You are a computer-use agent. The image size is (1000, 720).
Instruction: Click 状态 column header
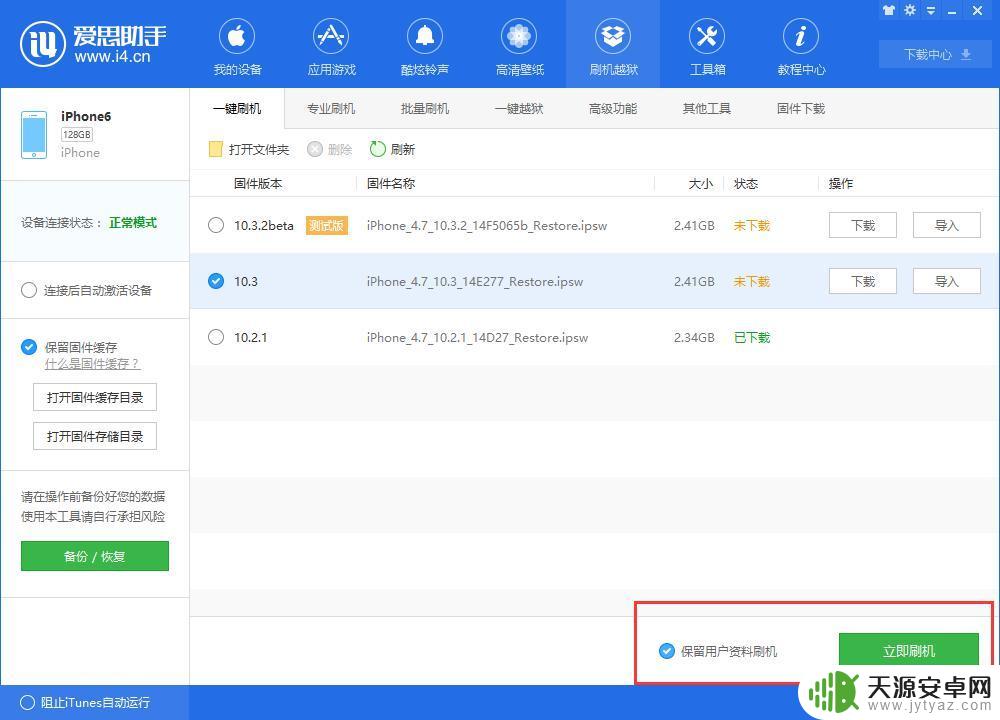pyautogui.click(x=746, y=184)
